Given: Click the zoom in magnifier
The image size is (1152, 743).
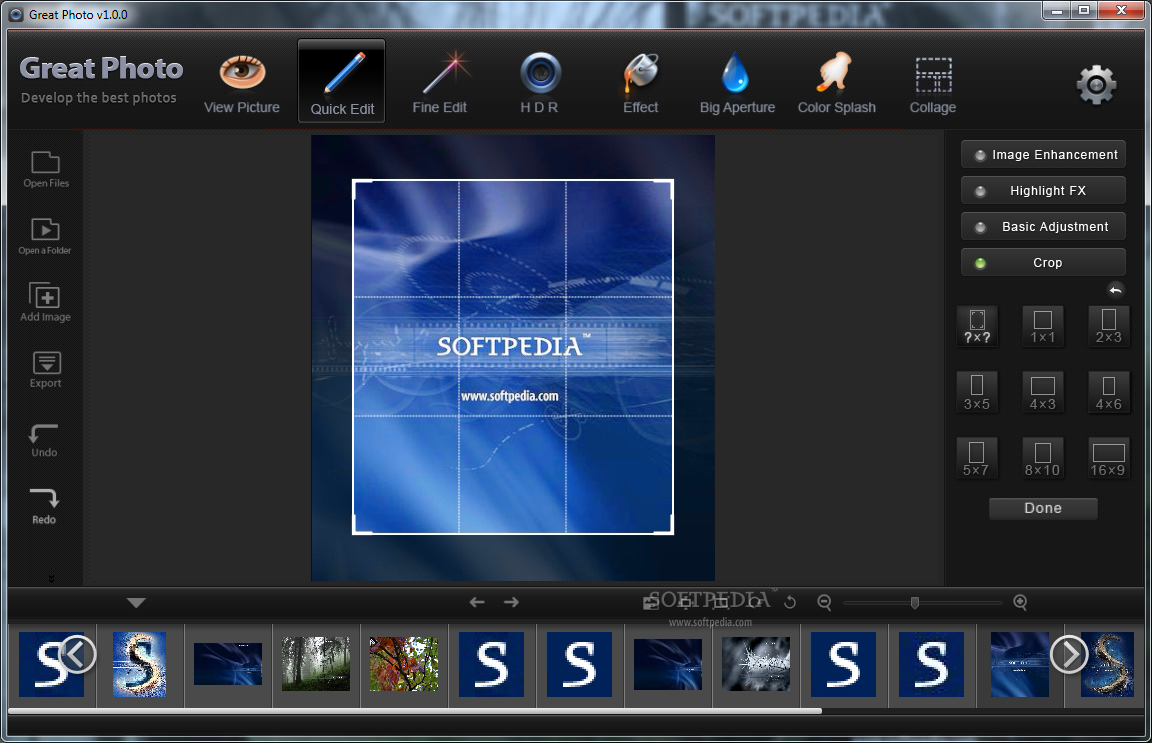Looking at the screenshot, I should tap(1020, 603).
